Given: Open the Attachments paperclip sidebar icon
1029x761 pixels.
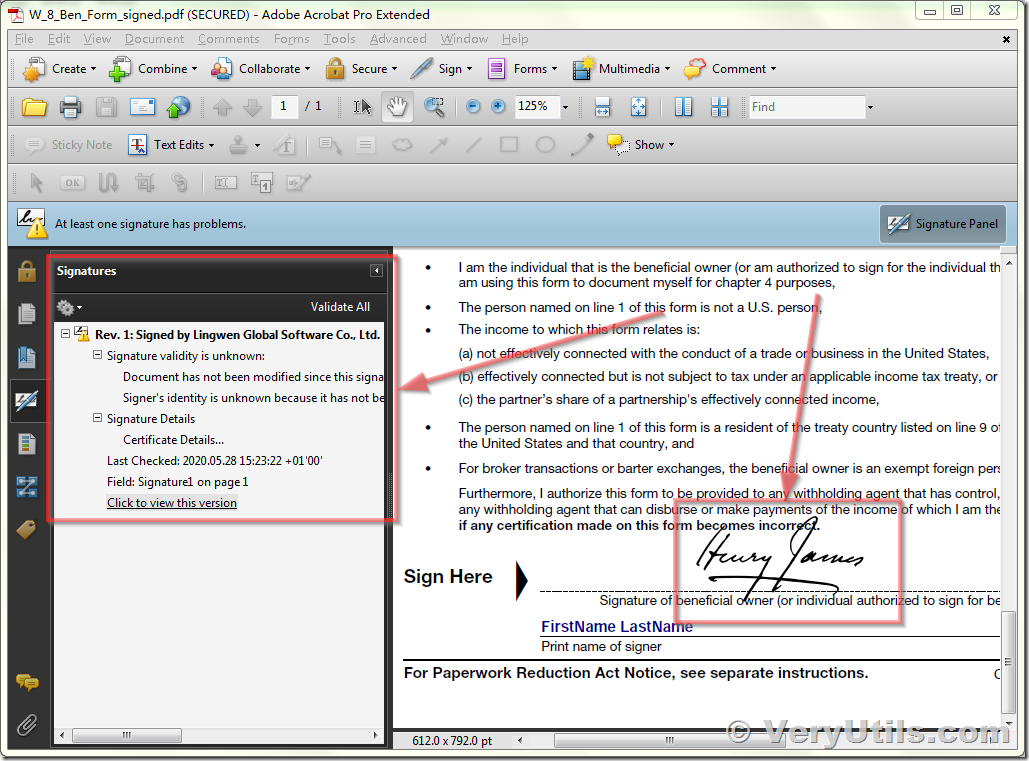Looking at the screenshot, I should (x=27, y=725).
